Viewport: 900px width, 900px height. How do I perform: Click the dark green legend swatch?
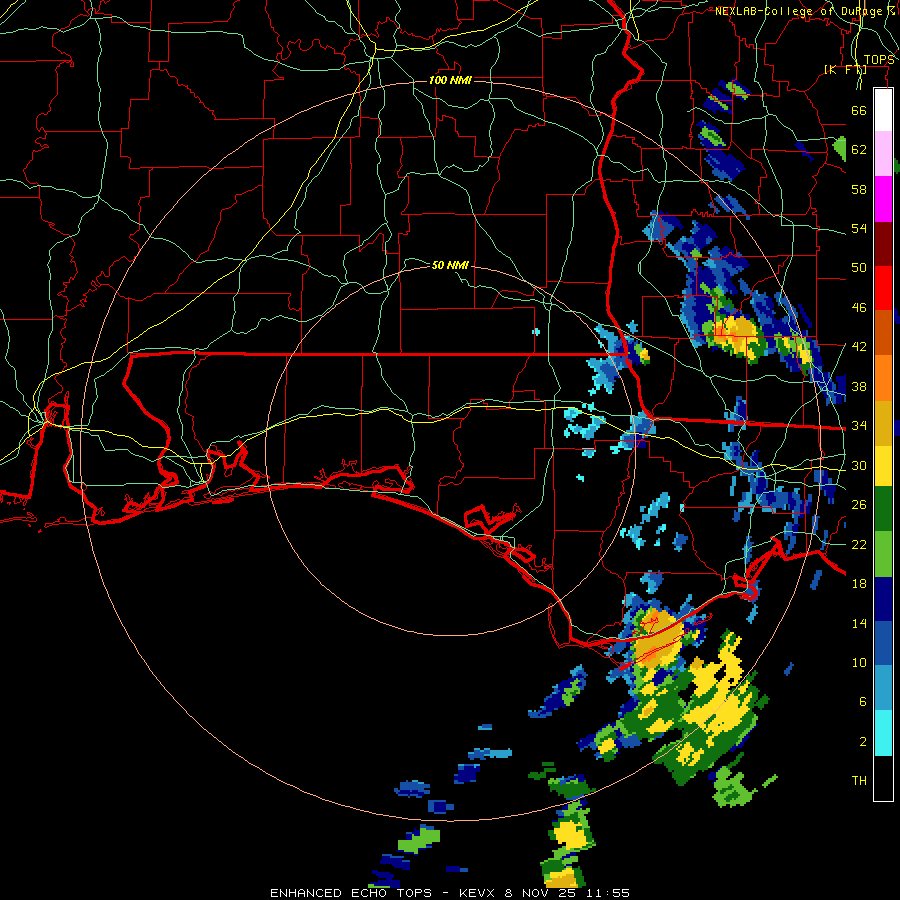883,509
